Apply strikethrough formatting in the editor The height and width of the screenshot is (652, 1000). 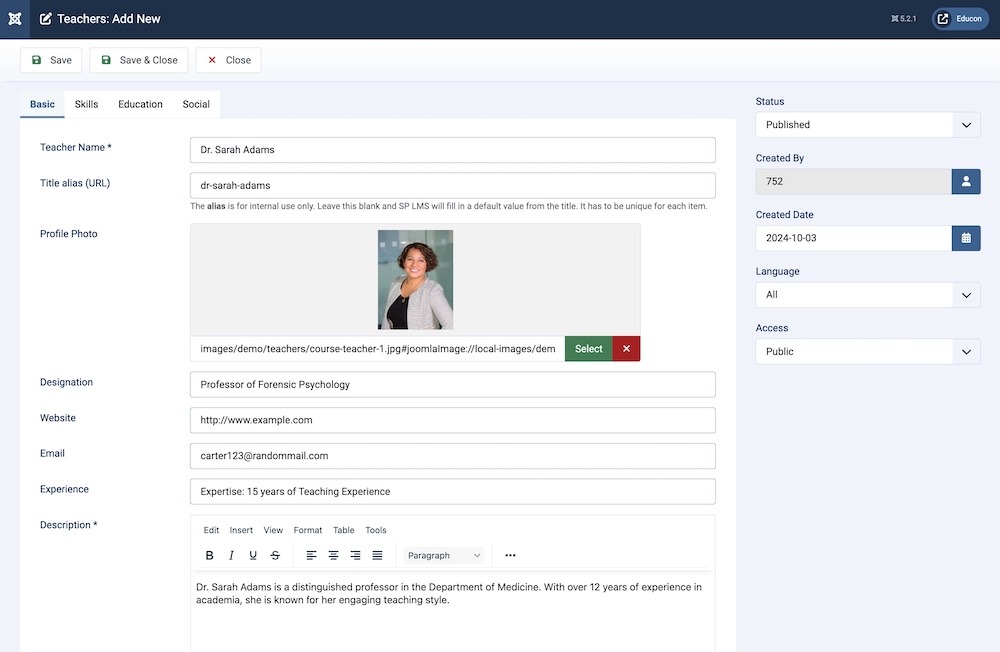[275, 555]
